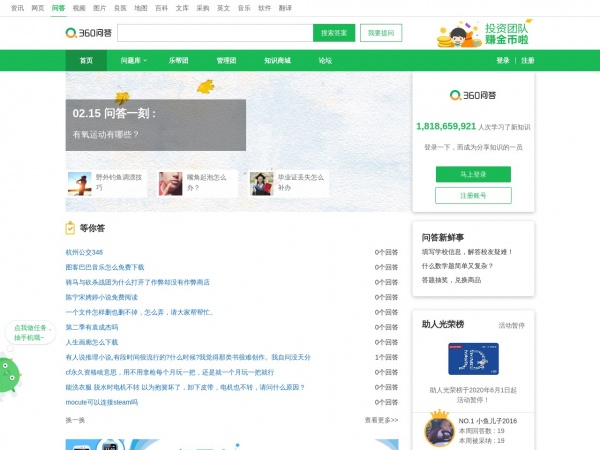Open the 野外钓鱼调漂技巧 thumbnail
Image resolution: width=600 pixels, height=450 pixels.
click(80, 184)
